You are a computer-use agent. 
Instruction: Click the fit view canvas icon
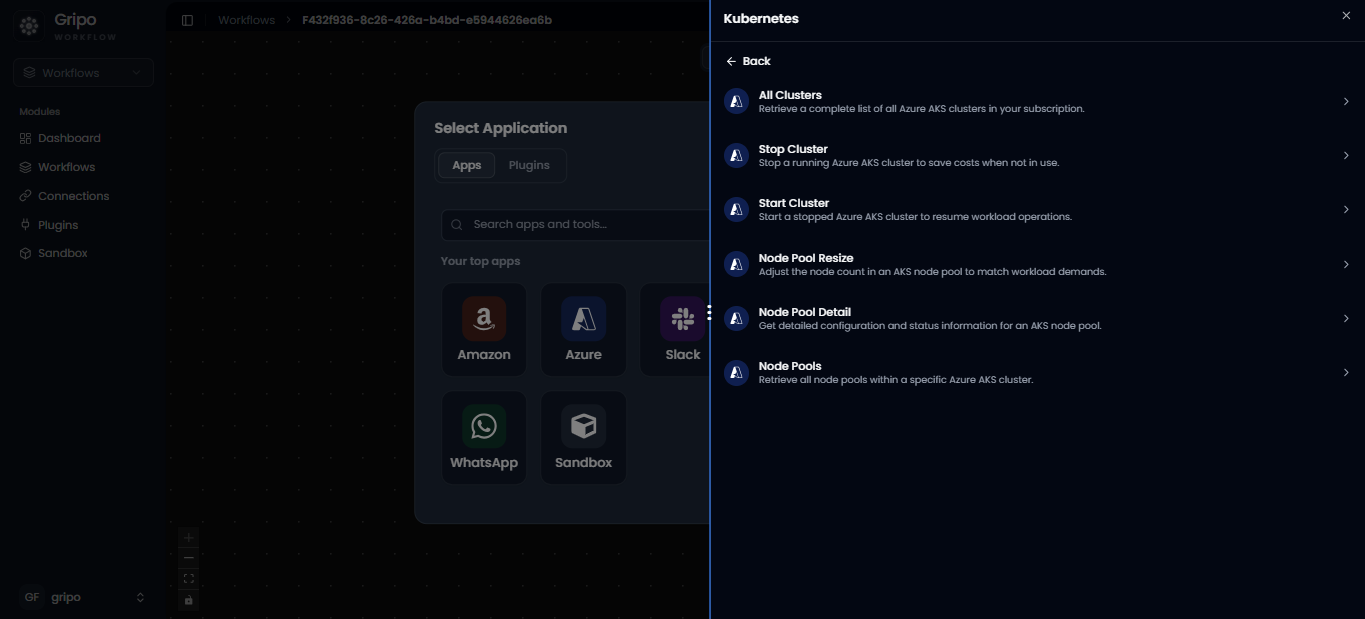pos(189,579)
